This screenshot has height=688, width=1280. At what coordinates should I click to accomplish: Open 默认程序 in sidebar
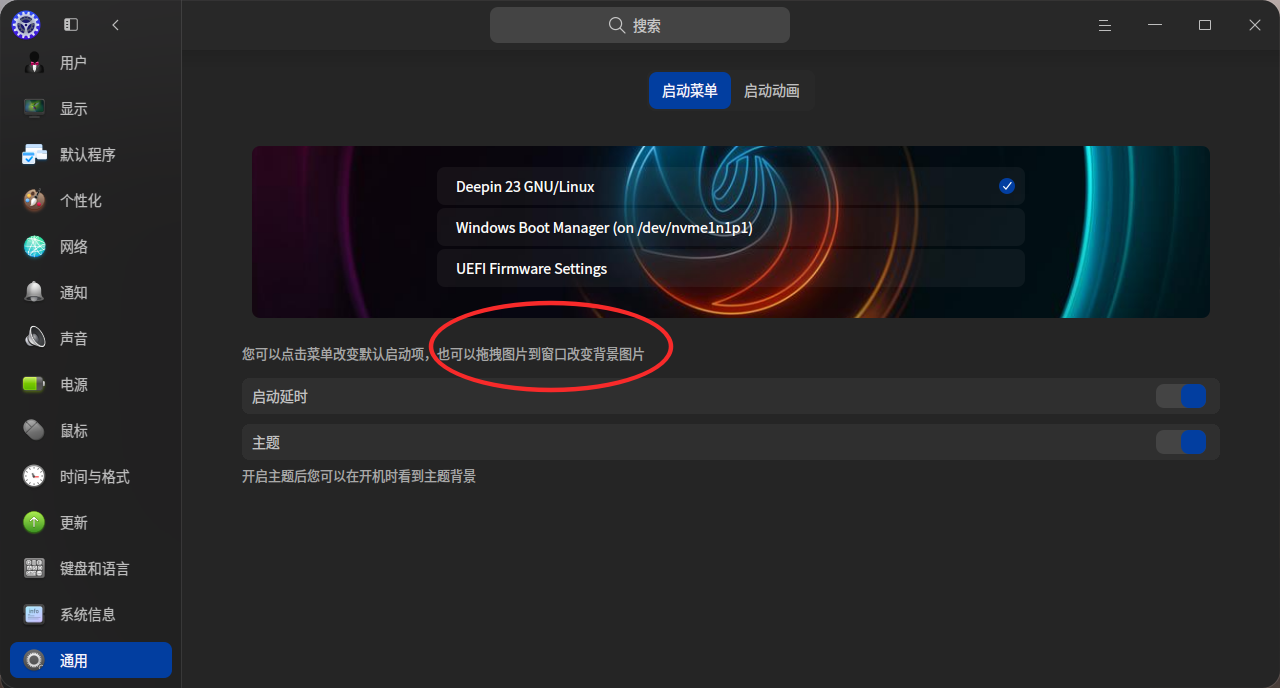point(91,154)
